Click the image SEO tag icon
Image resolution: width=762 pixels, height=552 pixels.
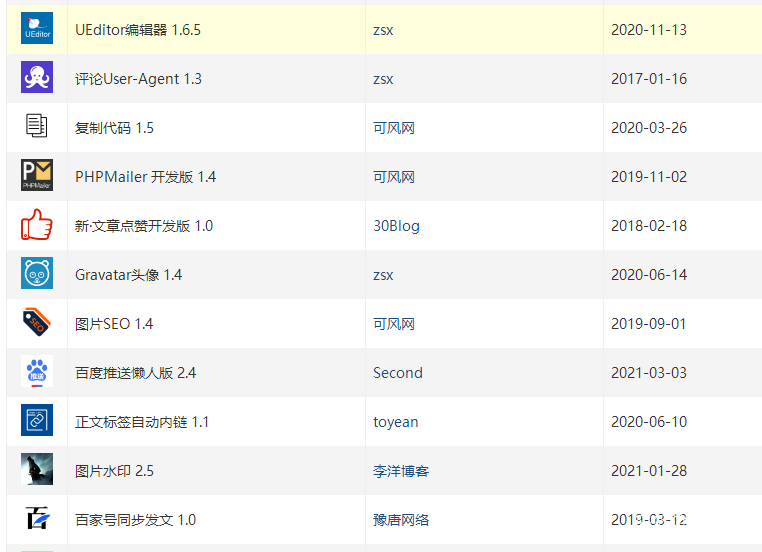36,323
